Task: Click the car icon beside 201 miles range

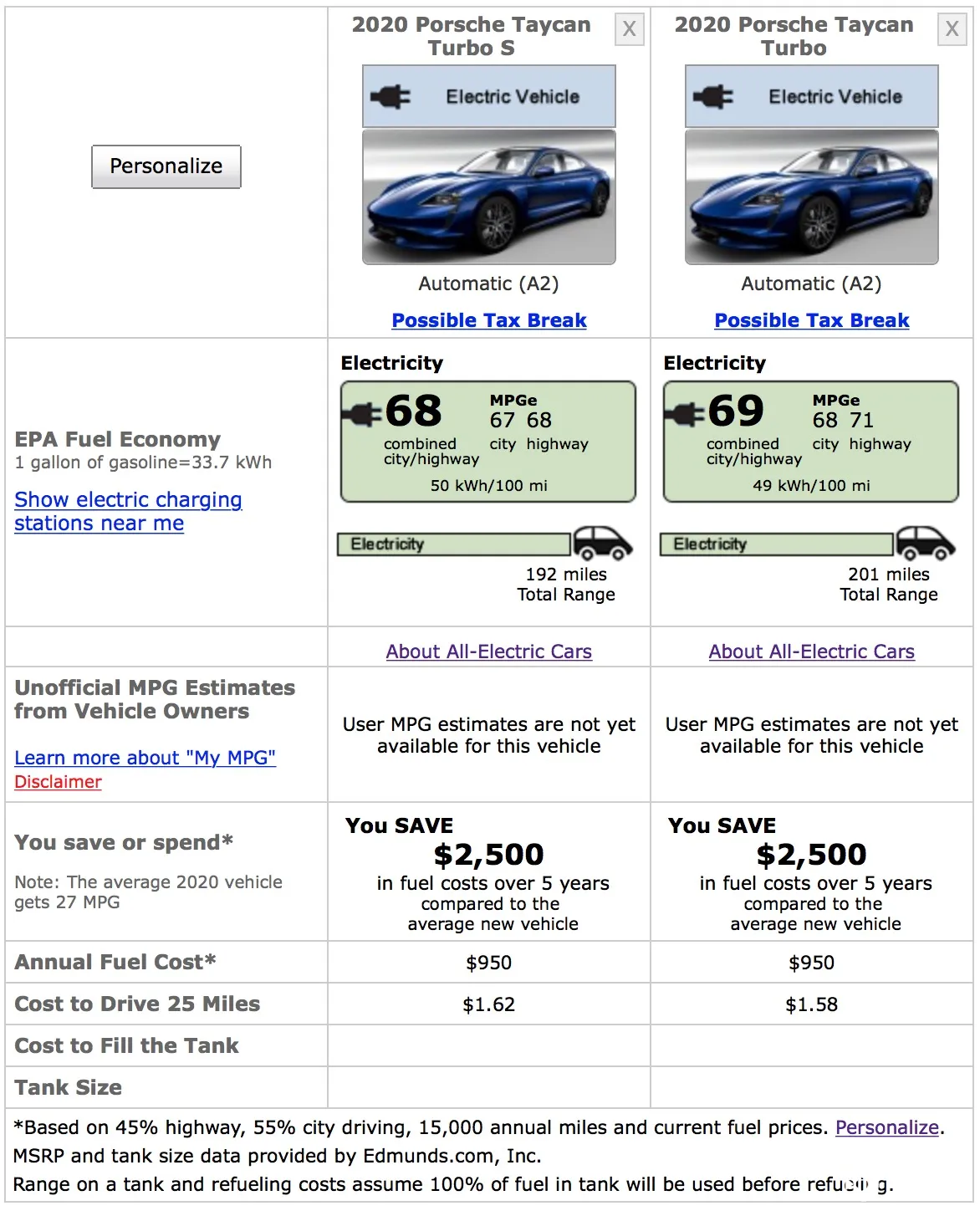Action: [x=926, y=544]
